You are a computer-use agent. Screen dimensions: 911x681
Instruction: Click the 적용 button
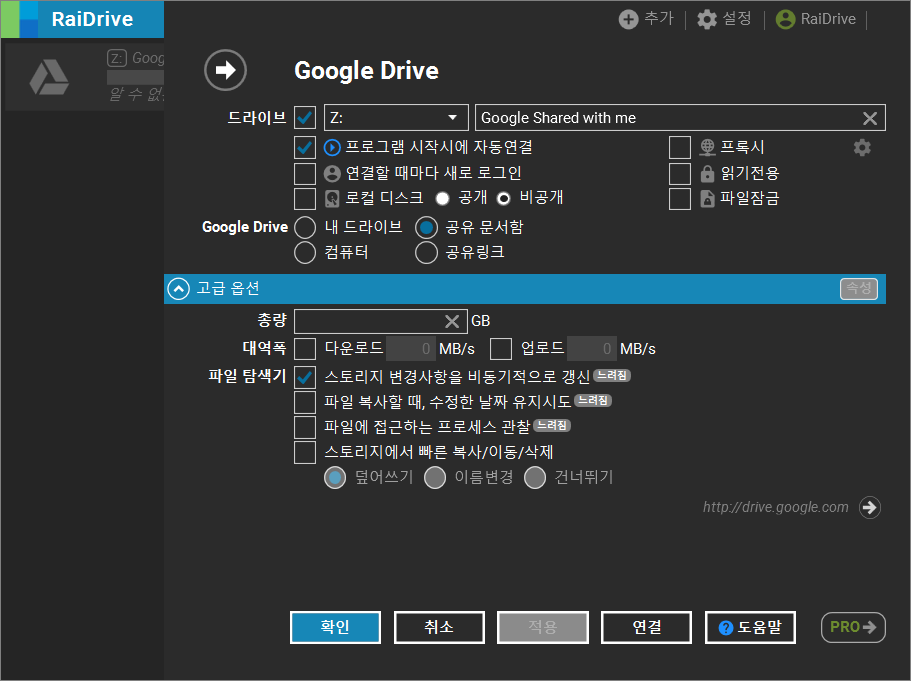pyautogui.click(x=543, y=628)
